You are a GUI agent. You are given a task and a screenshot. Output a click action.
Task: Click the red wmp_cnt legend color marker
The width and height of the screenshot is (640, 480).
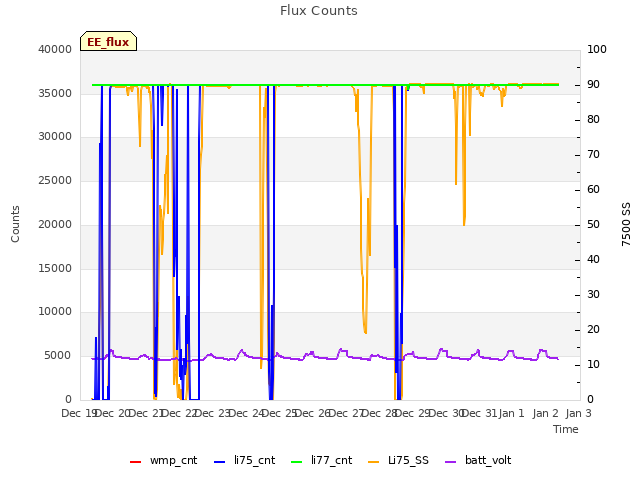(135, 462)
